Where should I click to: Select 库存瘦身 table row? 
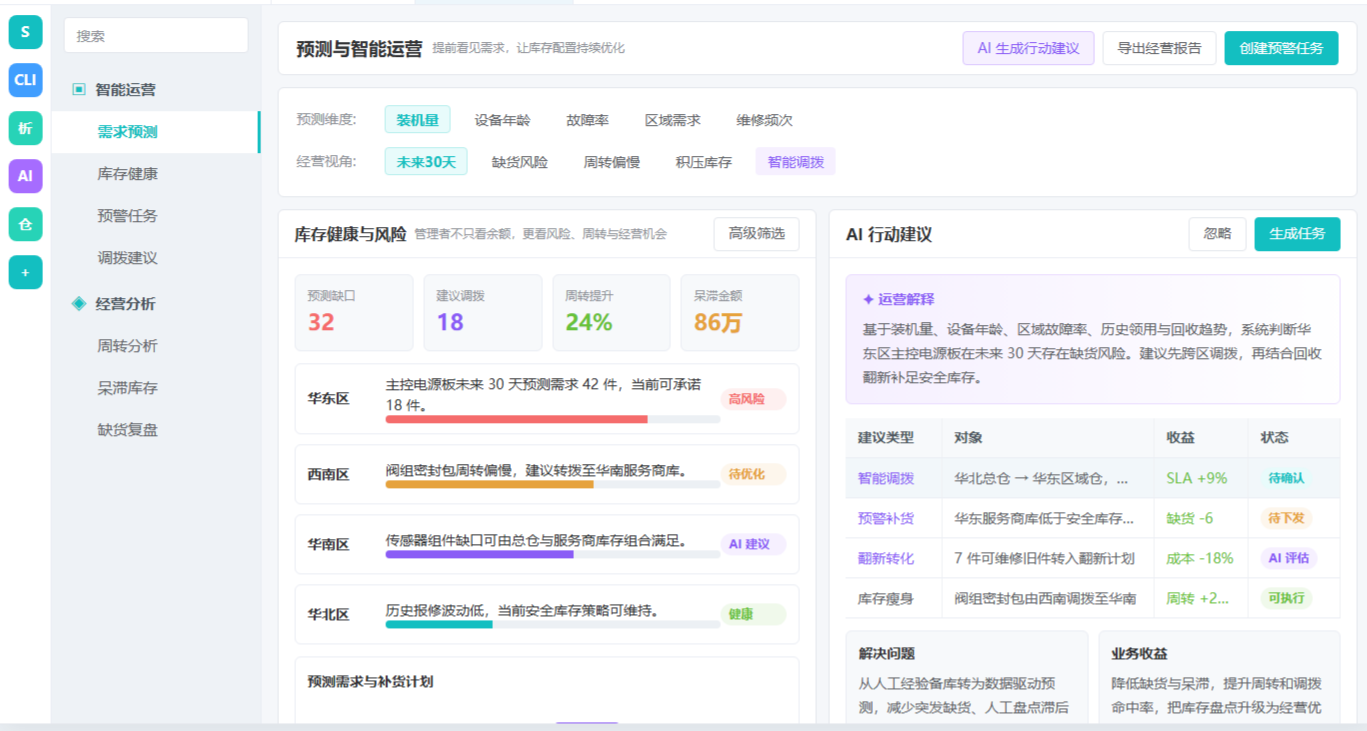tap(1093, 598)
